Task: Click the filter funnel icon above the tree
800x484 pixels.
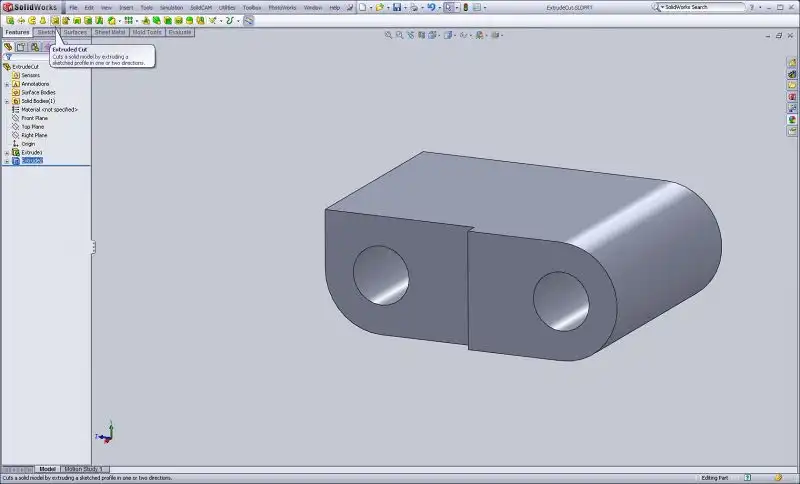Action: (x=8, y=57)
